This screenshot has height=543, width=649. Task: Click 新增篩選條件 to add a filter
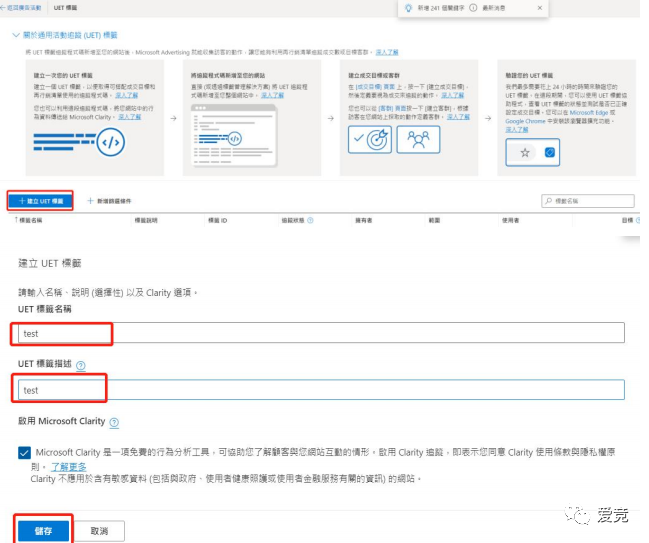point(109,201)
